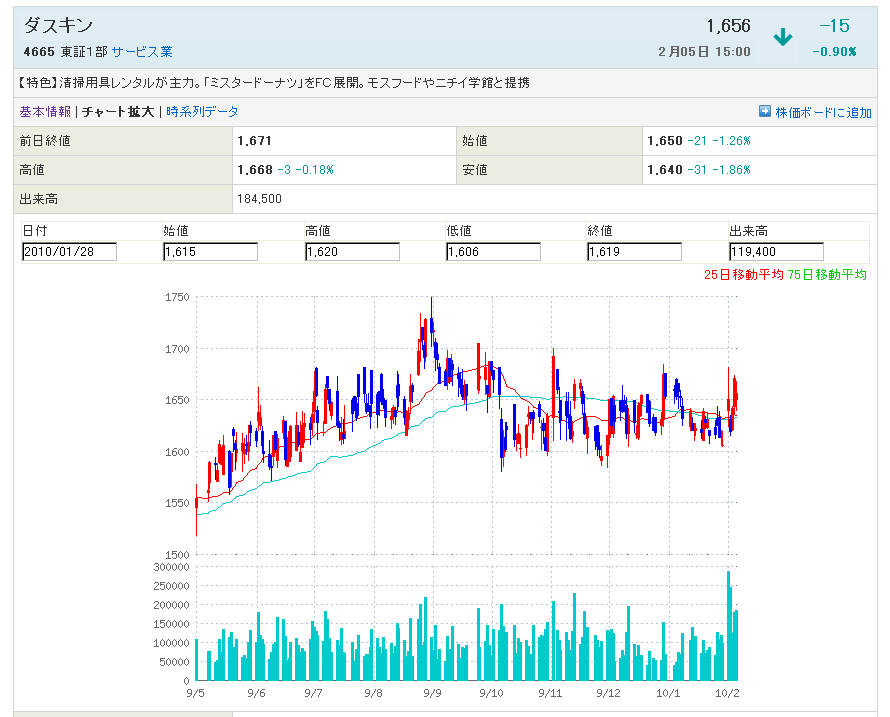Screen dimensions: 890x717
Task: Open the サービス業 sector link
Action: (142, 52)
